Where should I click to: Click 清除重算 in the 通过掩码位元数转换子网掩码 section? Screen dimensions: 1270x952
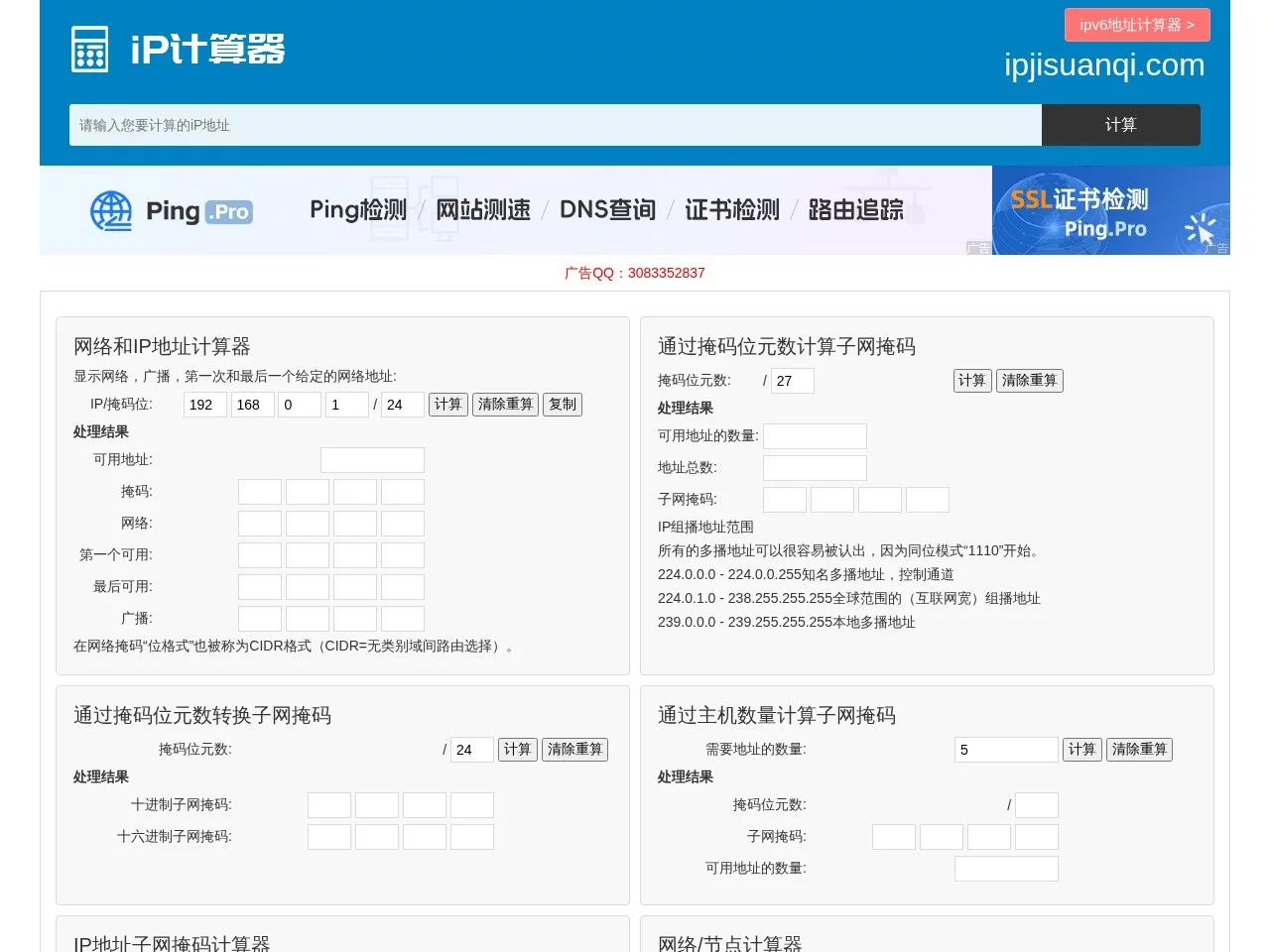[x=574, y=750]
